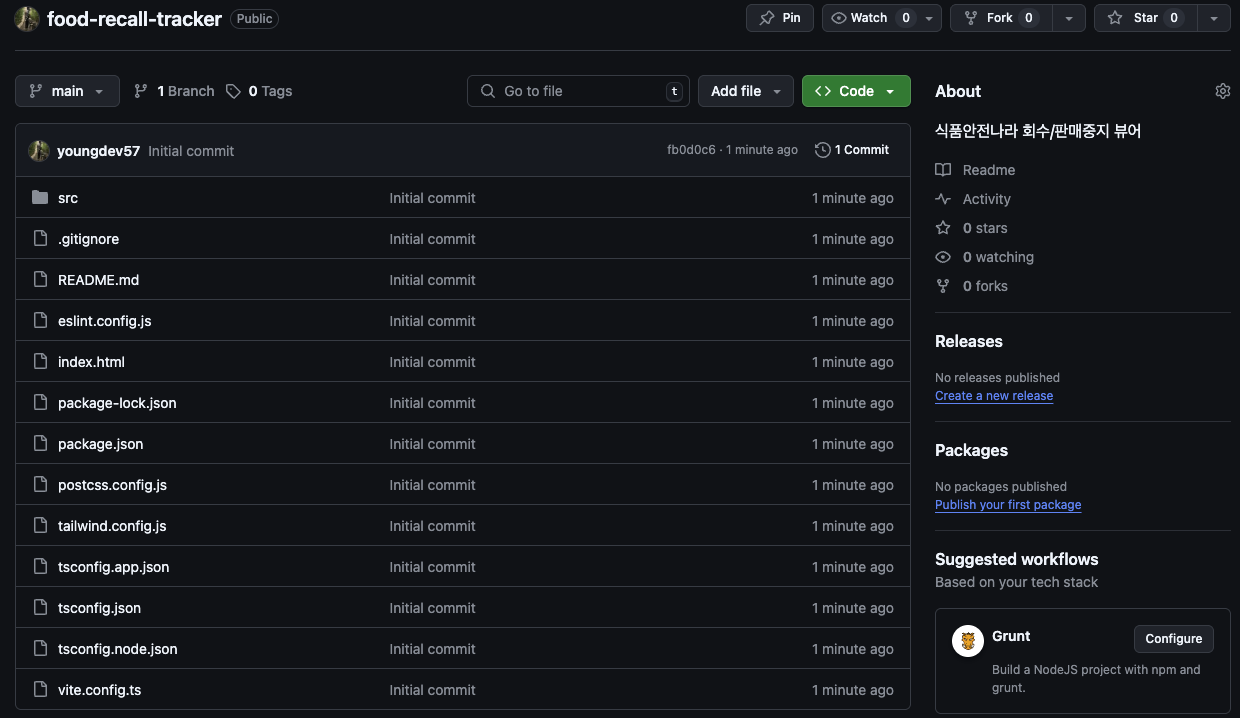Open Publish your first package link
This screenshot has height=718, width=1240.
coord(1008,505)
